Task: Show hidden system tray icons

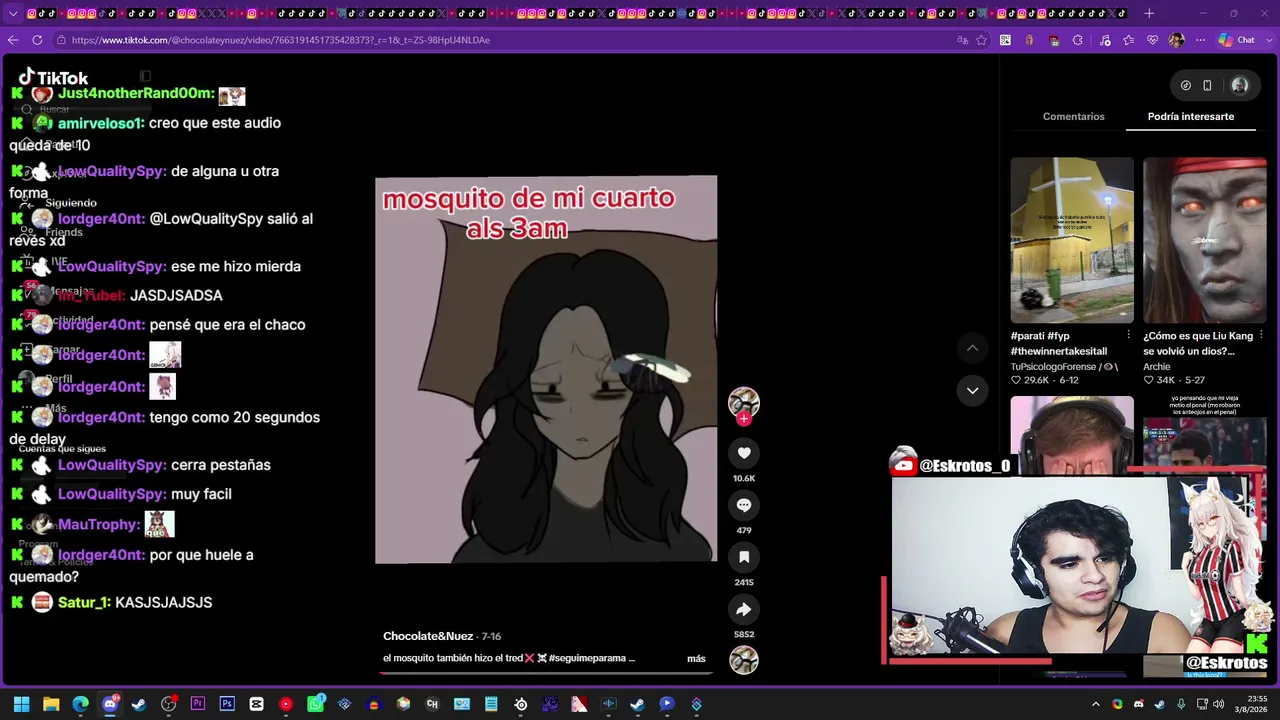Action: coord(1096,704)
